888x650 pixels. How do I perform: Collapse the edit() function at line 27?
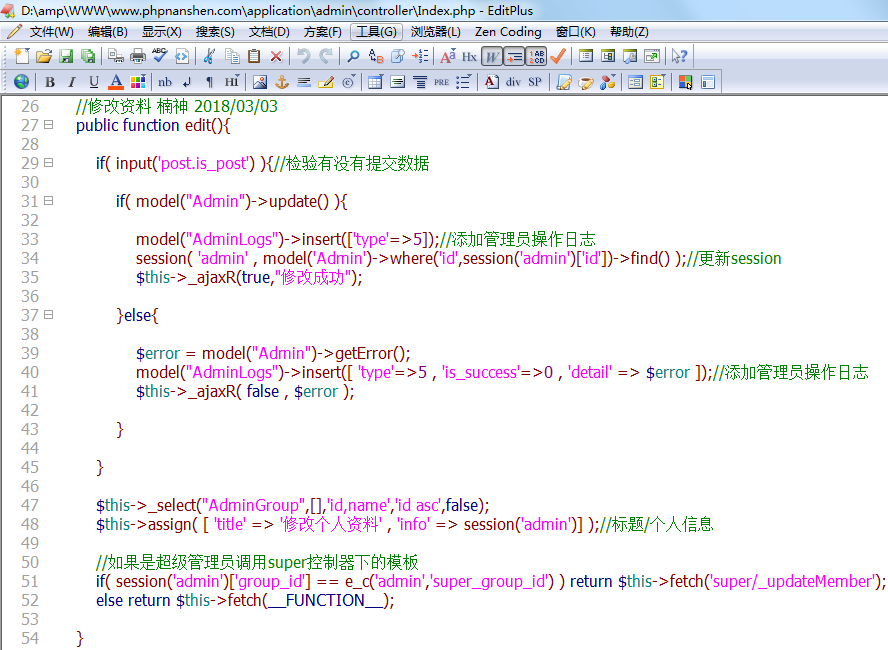point(49,125)
